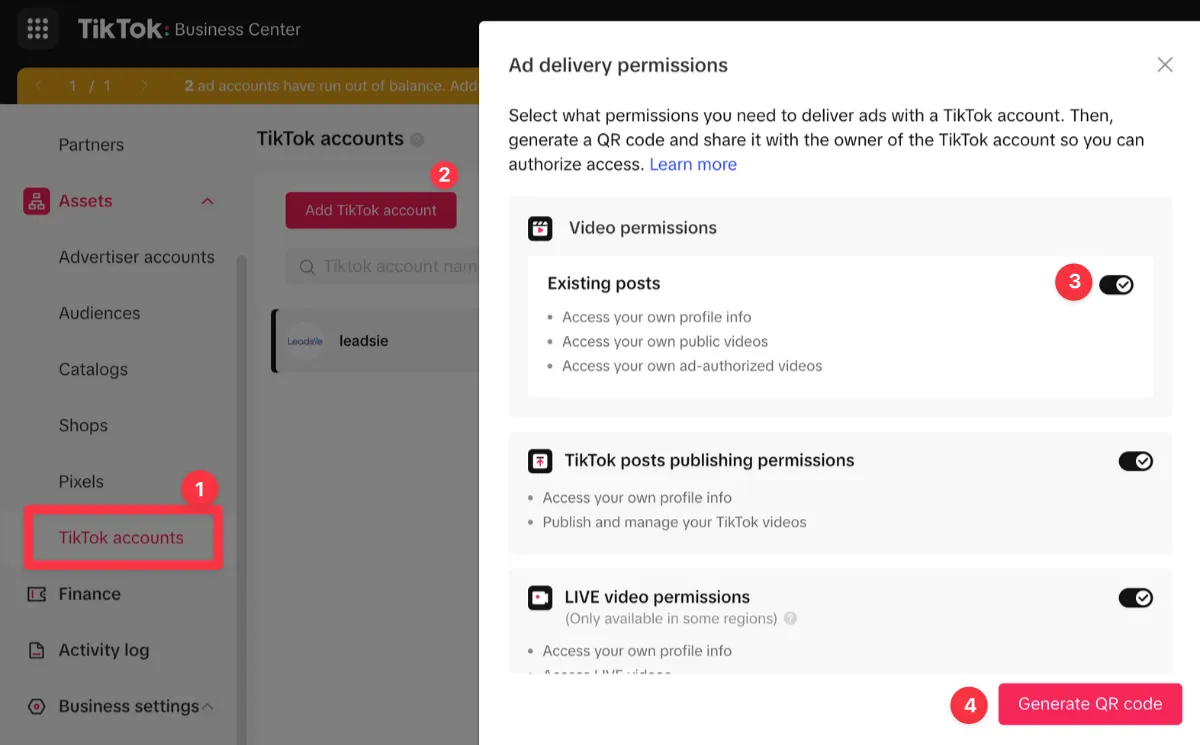The width and height of the screenshot is (1200, 745).
Task: Click the info icon beside TikTok accounts heading
Action: coord(417,139)
